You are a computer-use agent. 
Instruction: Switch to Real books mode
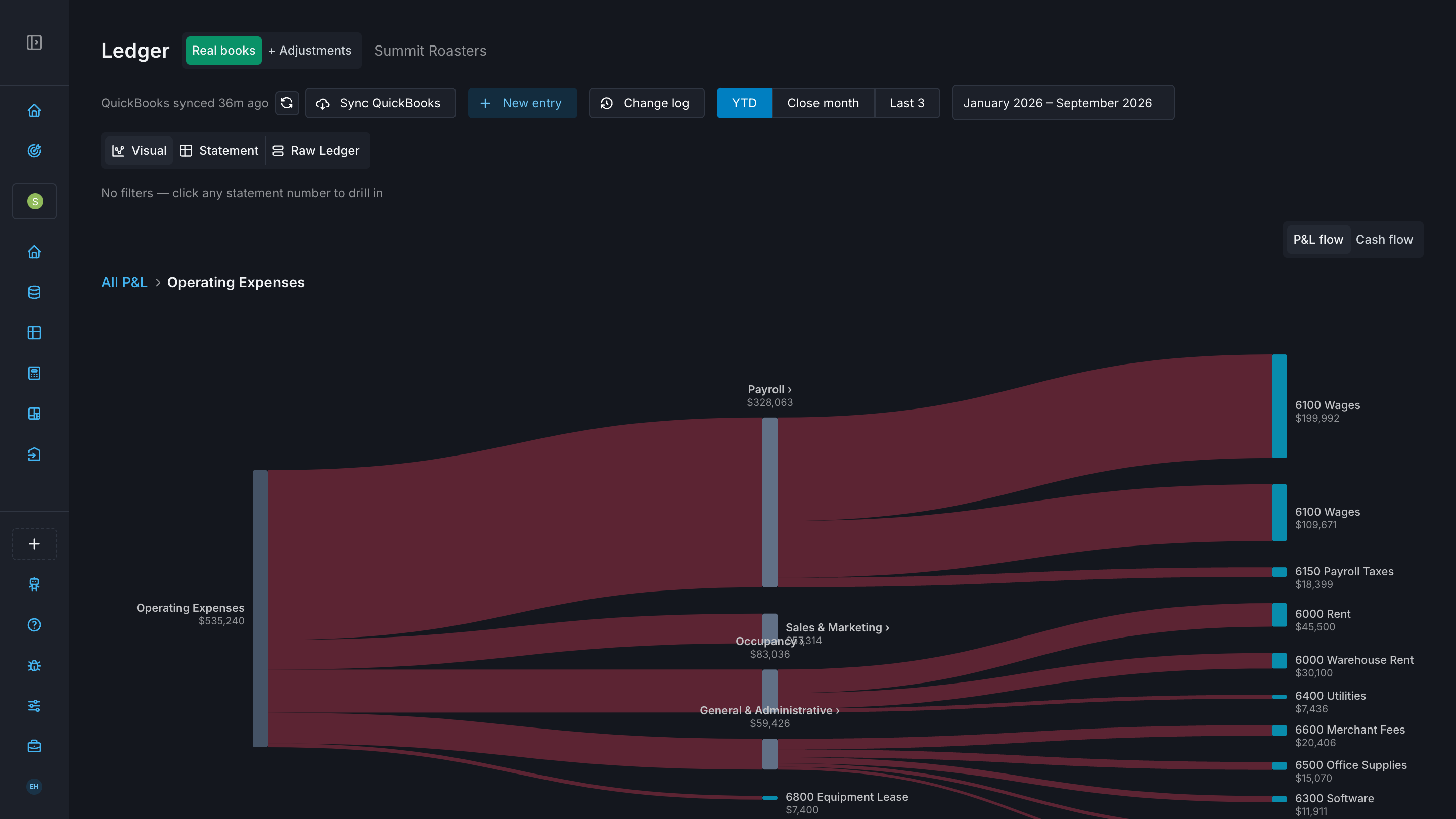[x=224, y=51]
